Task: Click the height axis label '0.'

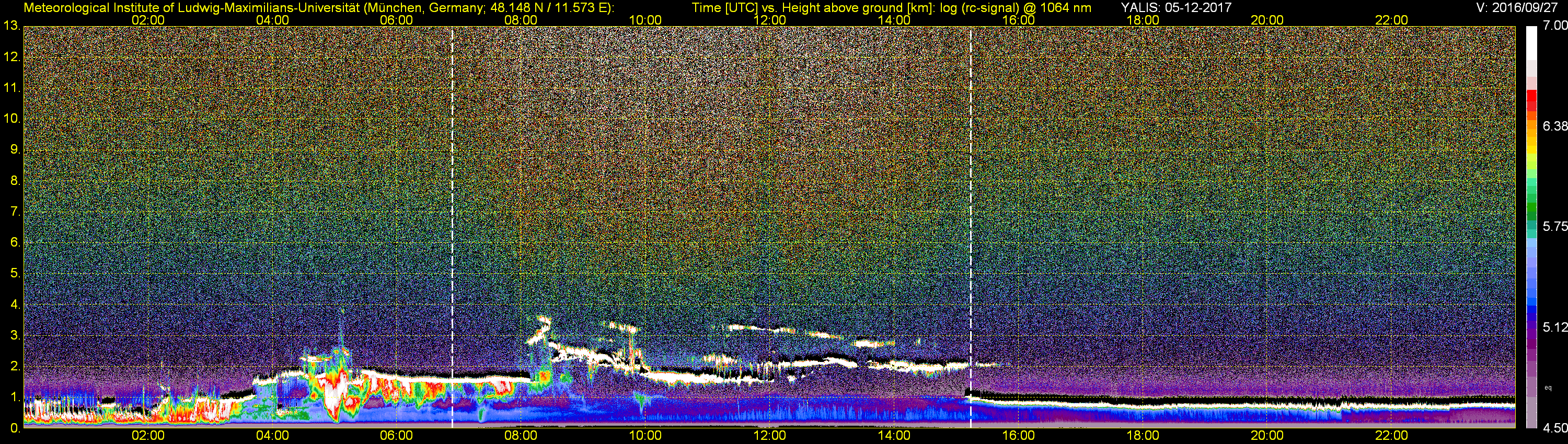Action: click(x=15, y=428)
